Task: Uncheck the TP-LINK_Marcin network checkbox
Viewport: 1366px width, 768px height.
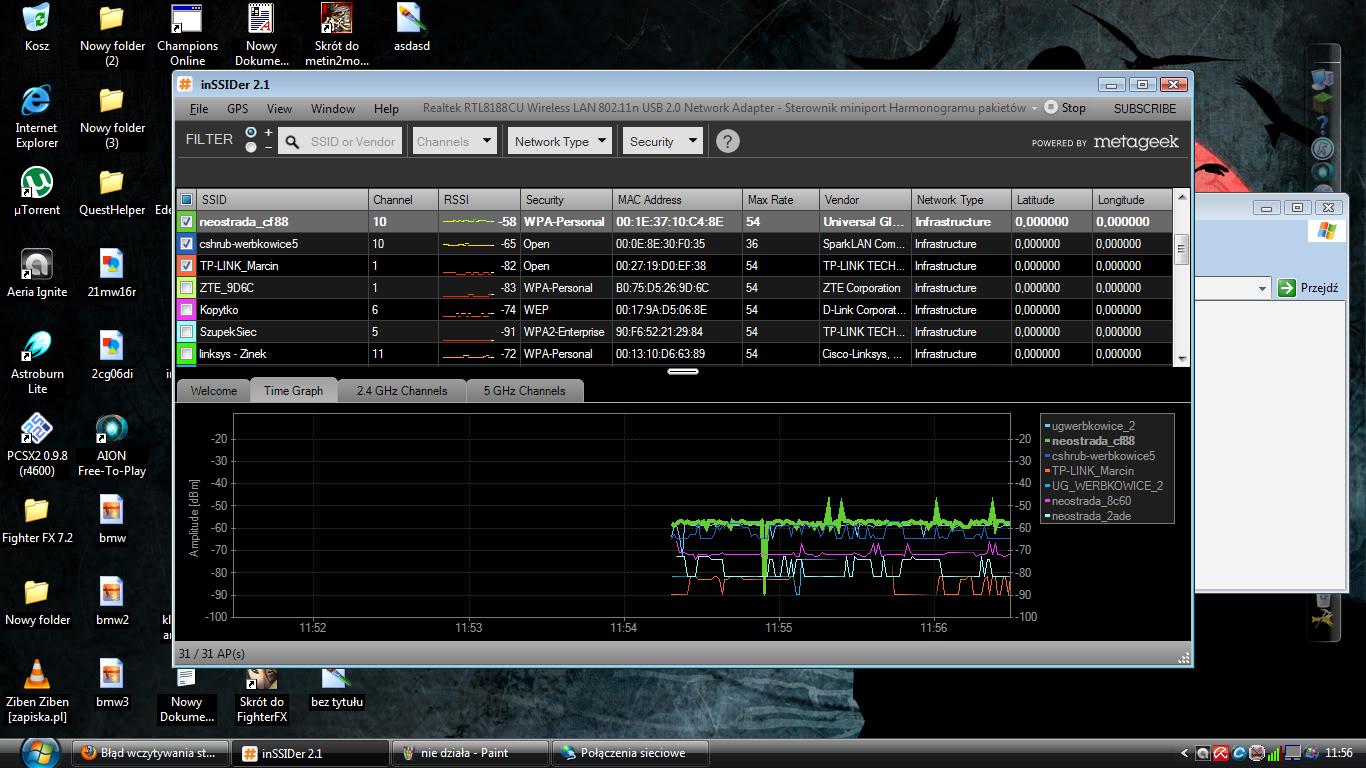Action: click(x=187, y=266)
